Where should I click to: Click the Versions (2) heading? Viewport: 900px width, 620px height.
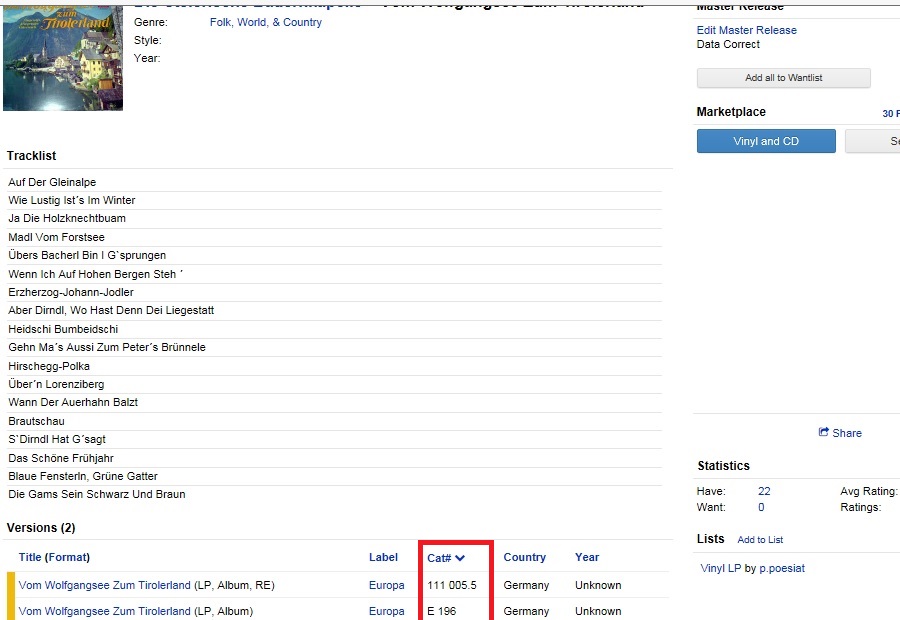(x=41, y=528)
